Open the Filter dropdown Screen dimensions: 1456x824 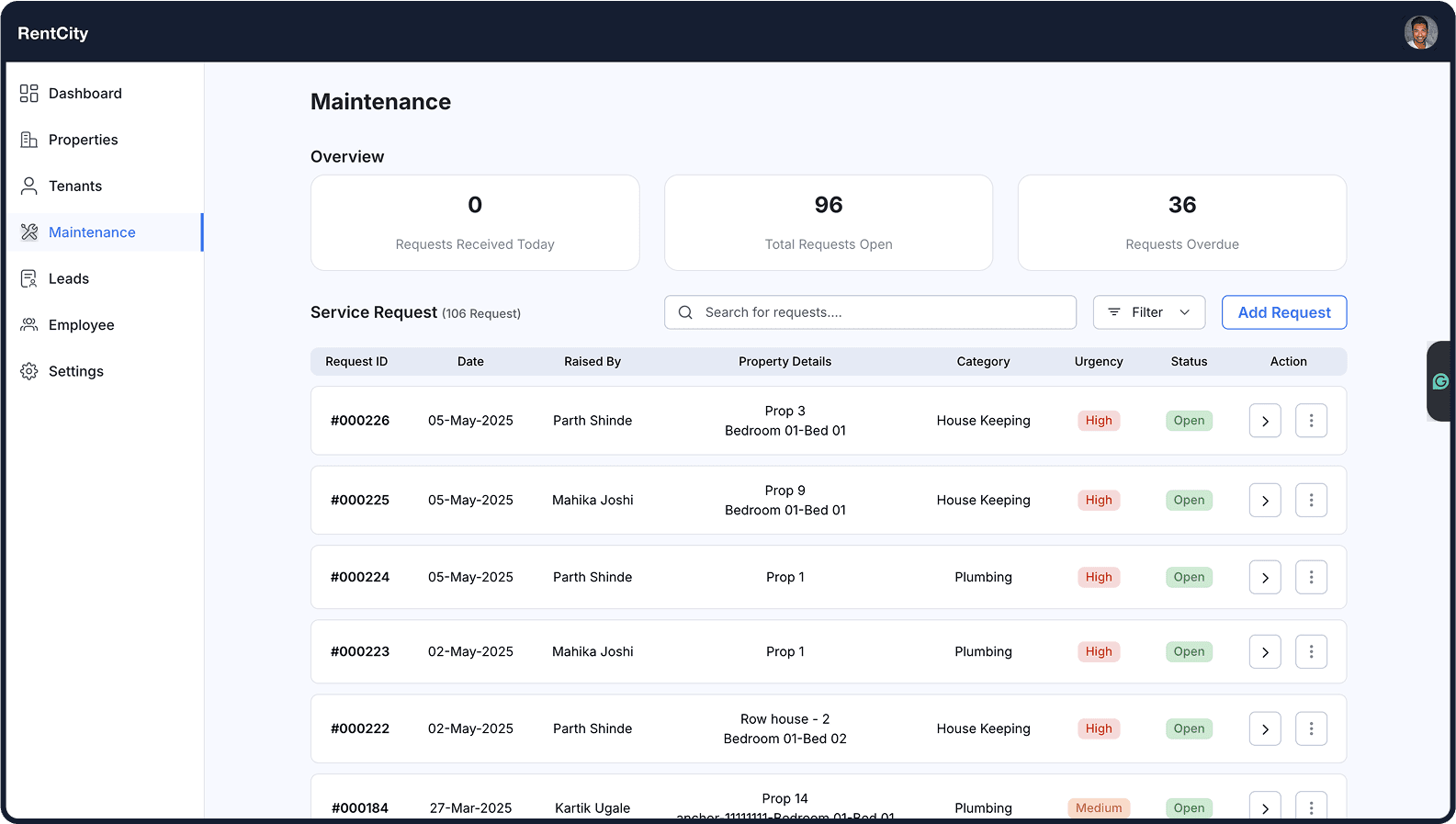1148,312
